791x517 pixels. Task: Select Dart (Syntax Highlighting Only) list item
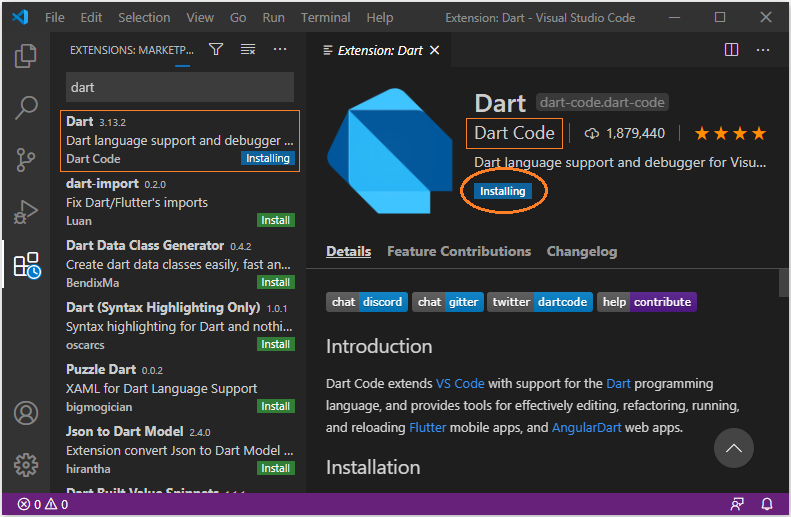[180, 327]
